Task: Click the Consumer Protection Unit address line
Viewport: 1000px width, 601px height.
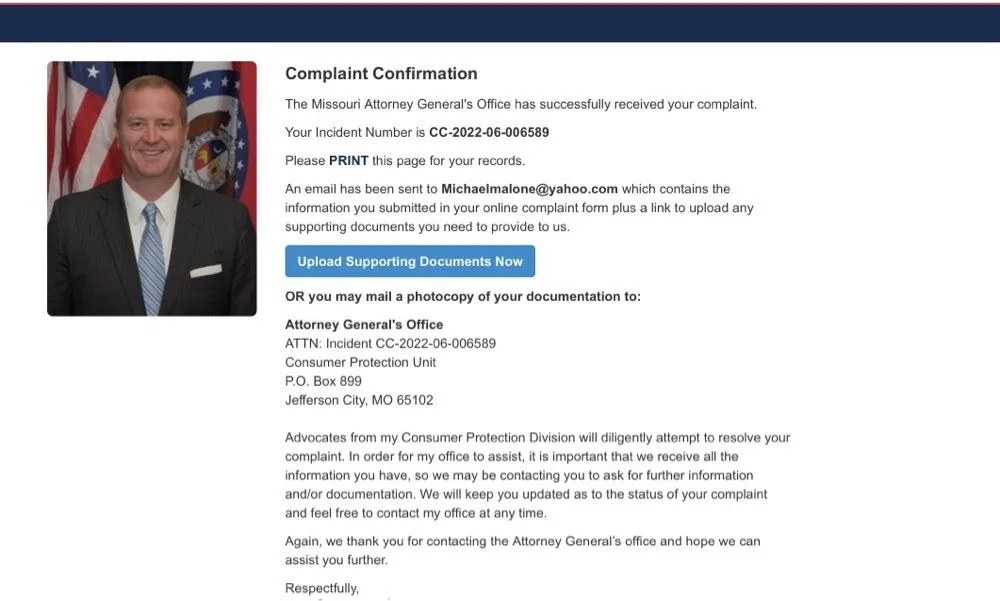Action: point(360,362)
